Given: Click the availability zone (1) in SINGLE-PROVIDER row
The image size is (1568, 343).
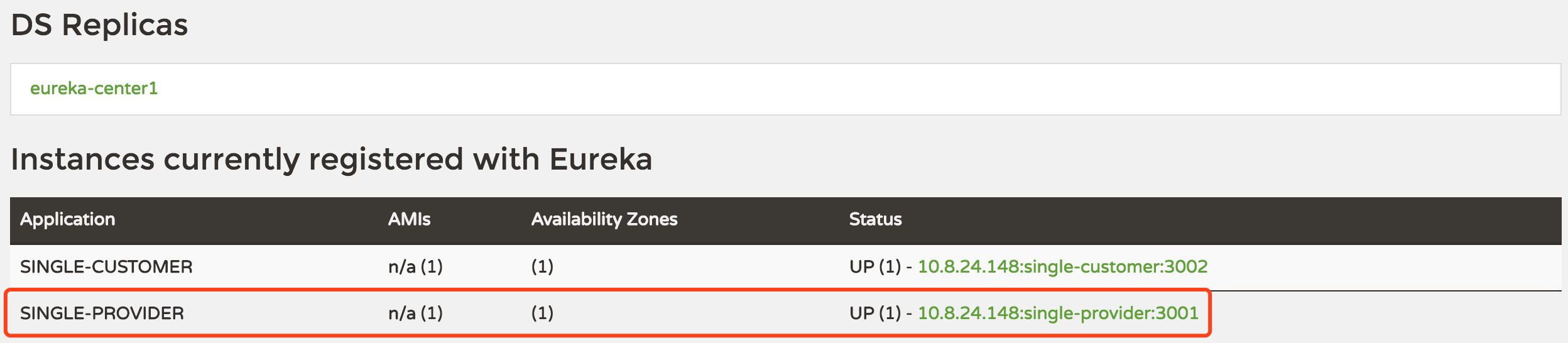Looking at the screenshot, I should pos(542,313).
